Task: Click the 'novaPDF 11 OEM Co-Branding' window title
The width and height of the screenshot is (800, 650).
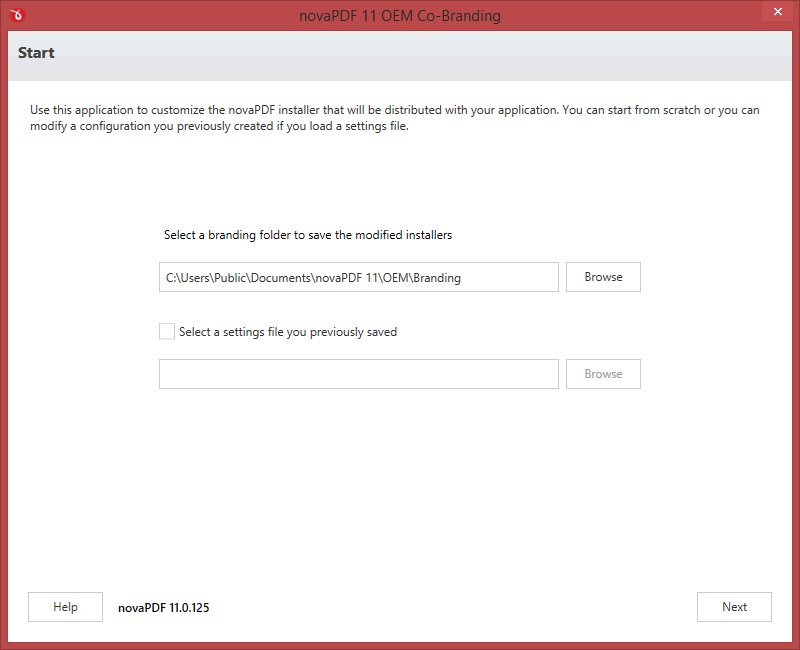Action: click(399, 16)
